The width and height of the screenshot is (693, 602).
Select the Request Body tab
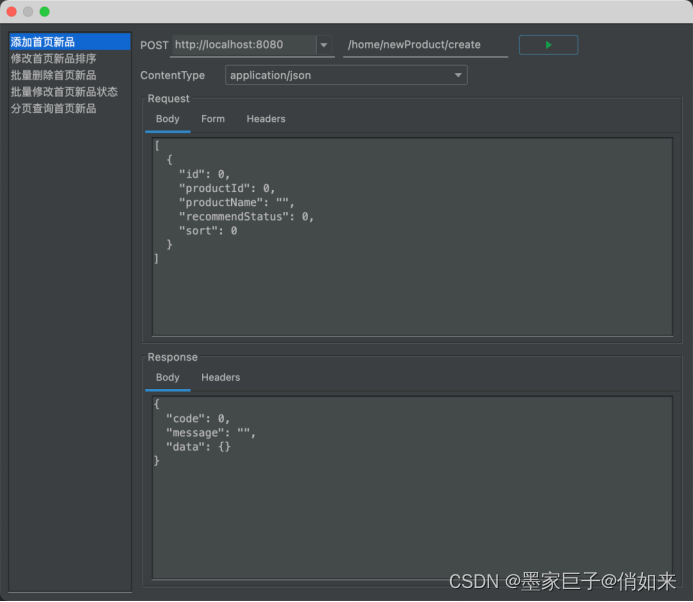coord(167,119)
